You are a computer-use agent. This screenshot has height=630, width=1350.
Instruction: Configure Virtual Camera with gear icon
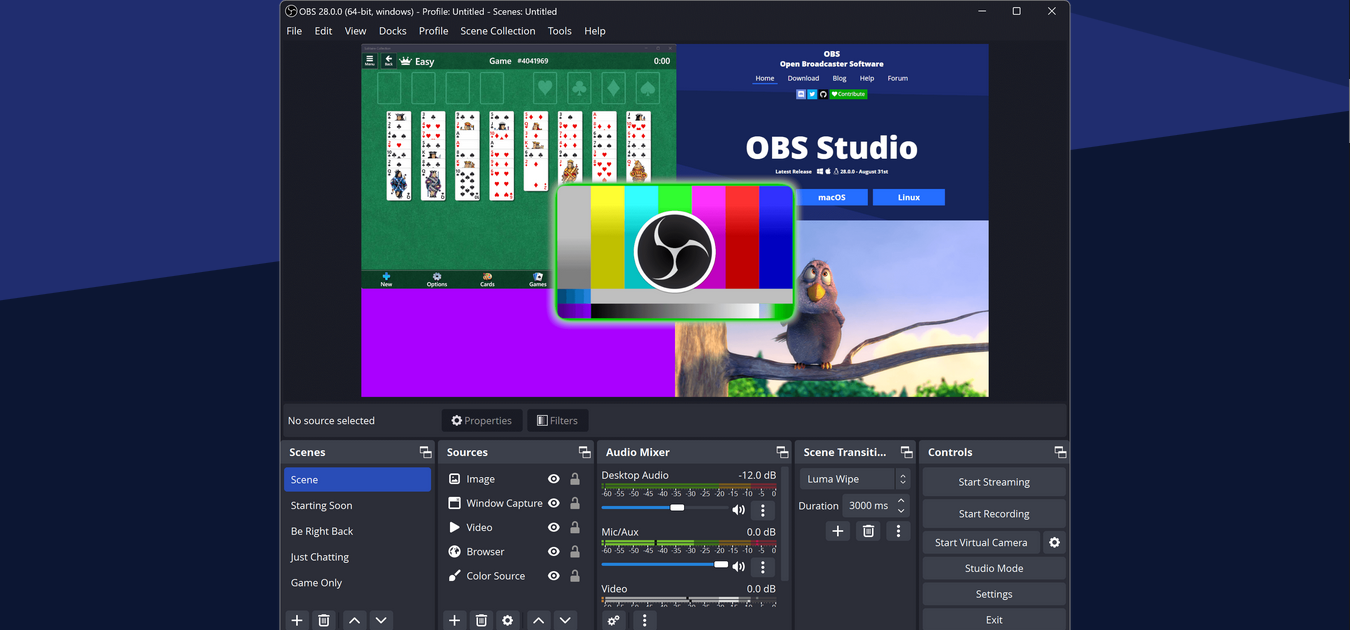pyautogui.click(x=1054, y=542)
